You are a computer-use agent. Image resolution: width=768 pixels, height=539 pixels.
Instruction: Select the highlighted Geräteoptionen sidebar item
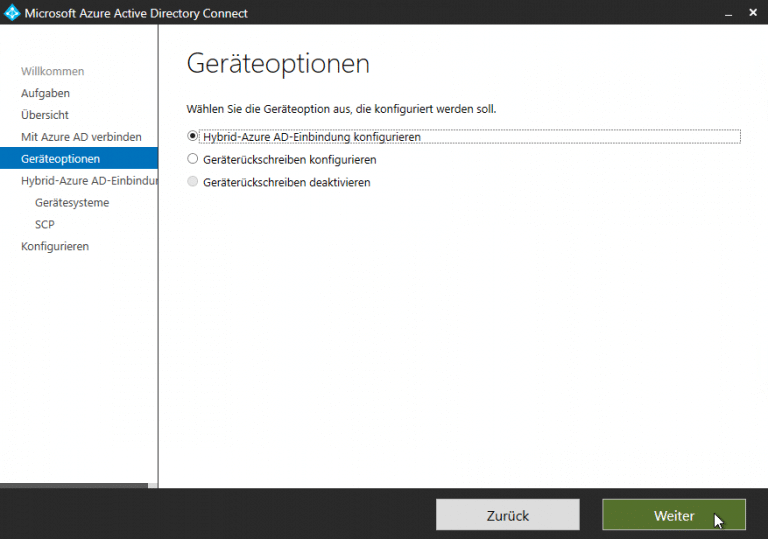tap(60, 158)
